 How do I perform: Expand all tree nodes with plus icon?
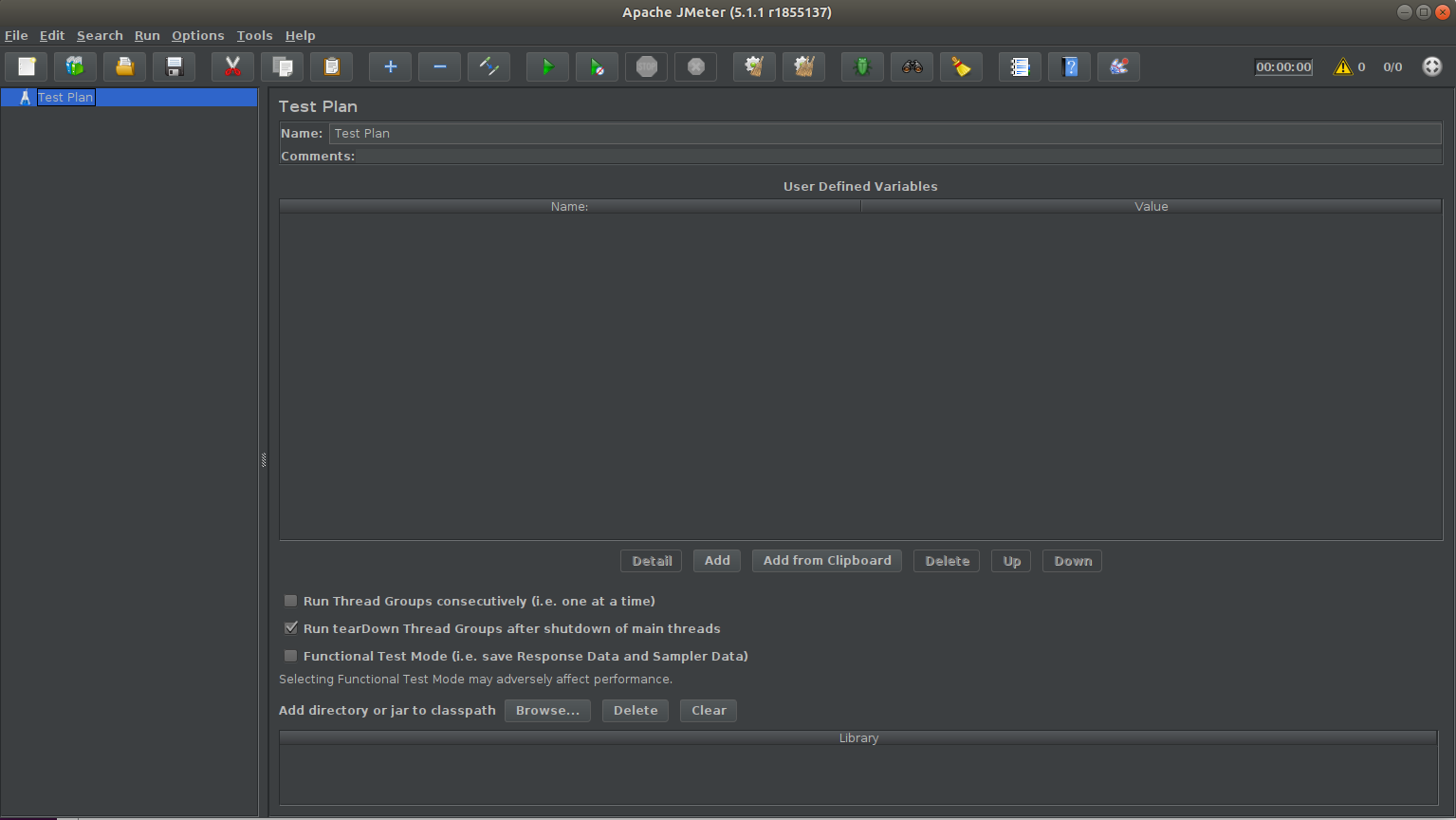pos(391,66)
